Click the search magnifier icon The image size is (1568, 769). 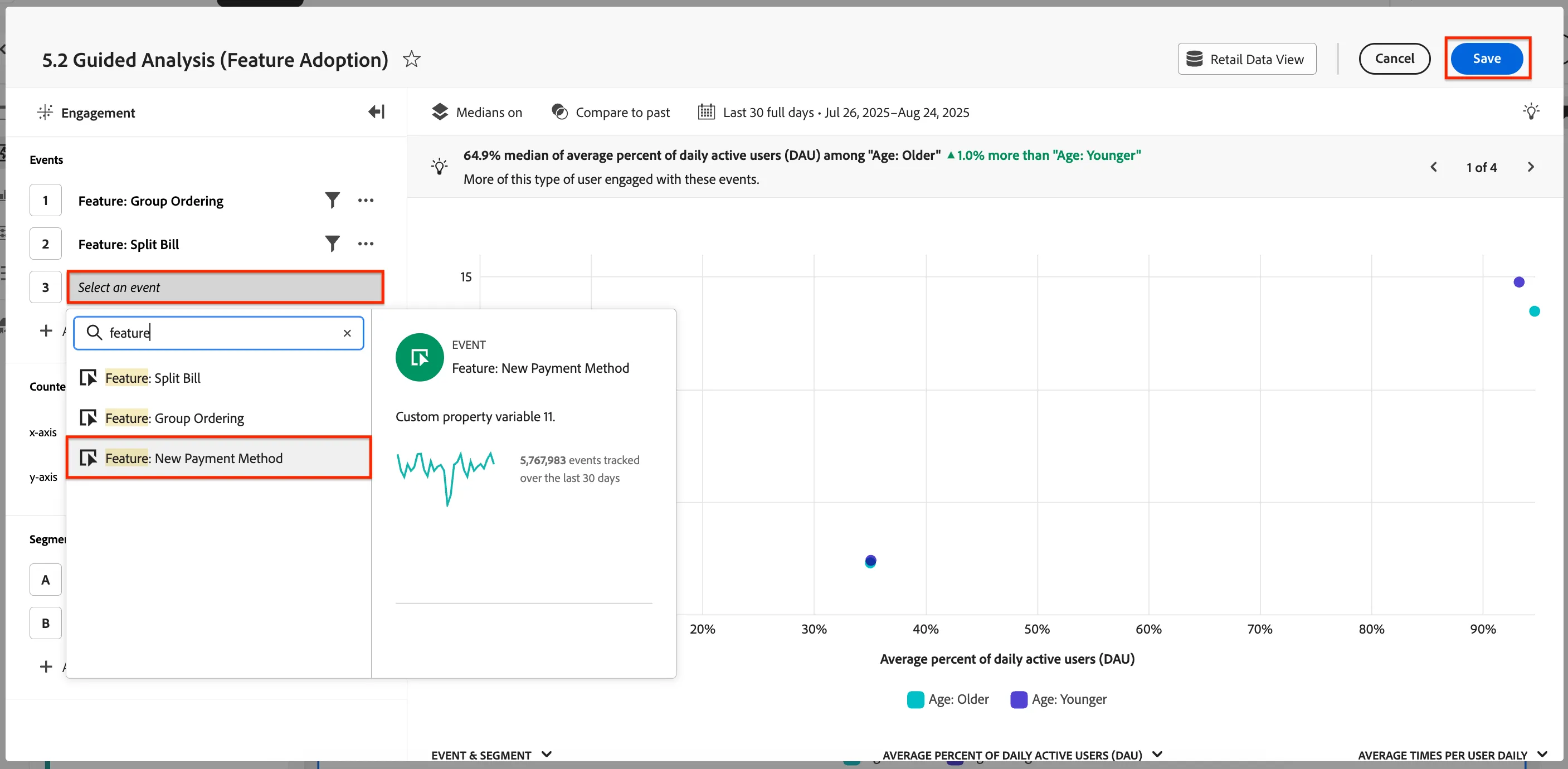(x=94, y=333)
